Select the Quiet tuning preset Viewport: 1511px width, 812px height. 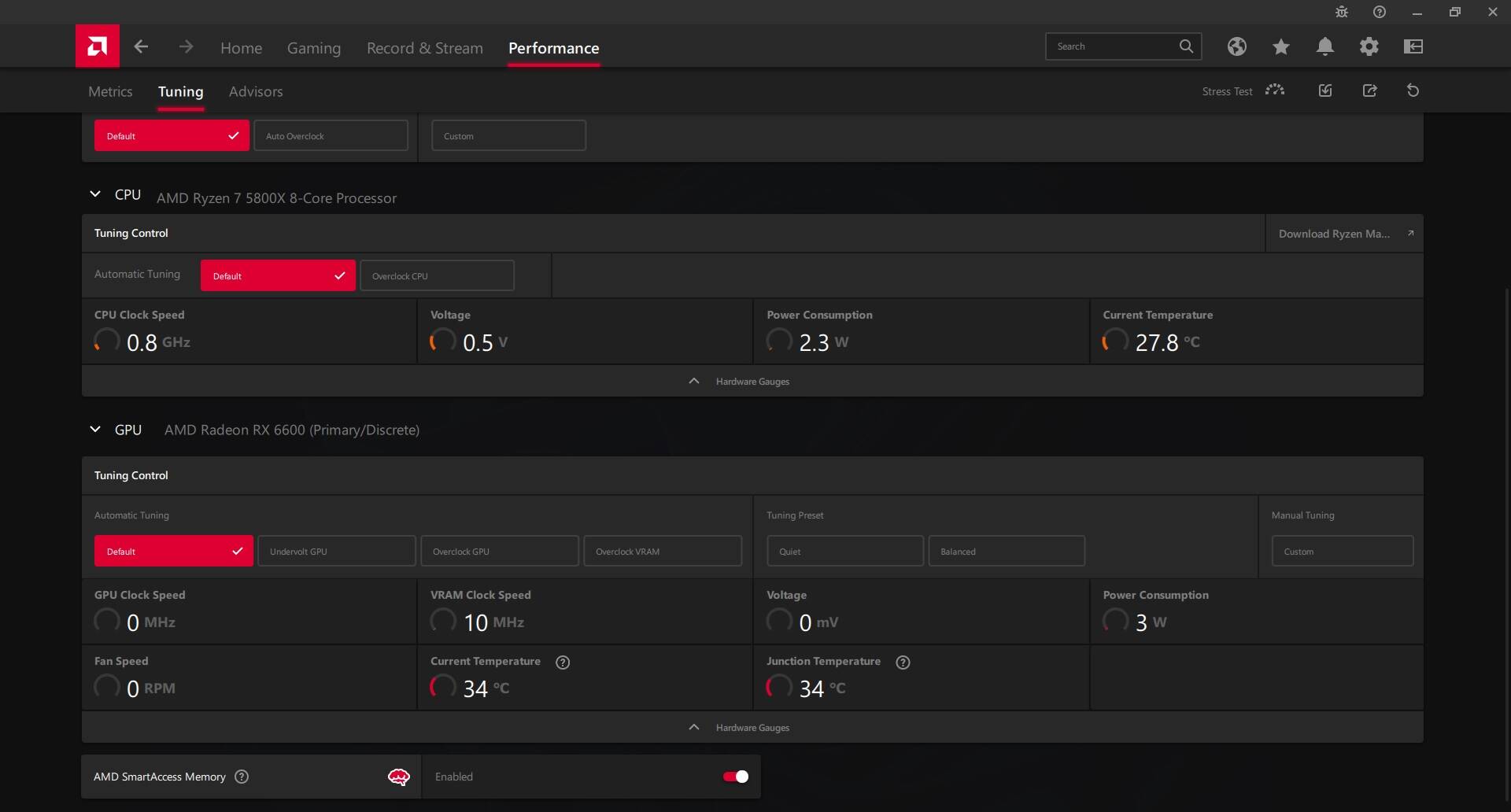click(x=844, y=552)
